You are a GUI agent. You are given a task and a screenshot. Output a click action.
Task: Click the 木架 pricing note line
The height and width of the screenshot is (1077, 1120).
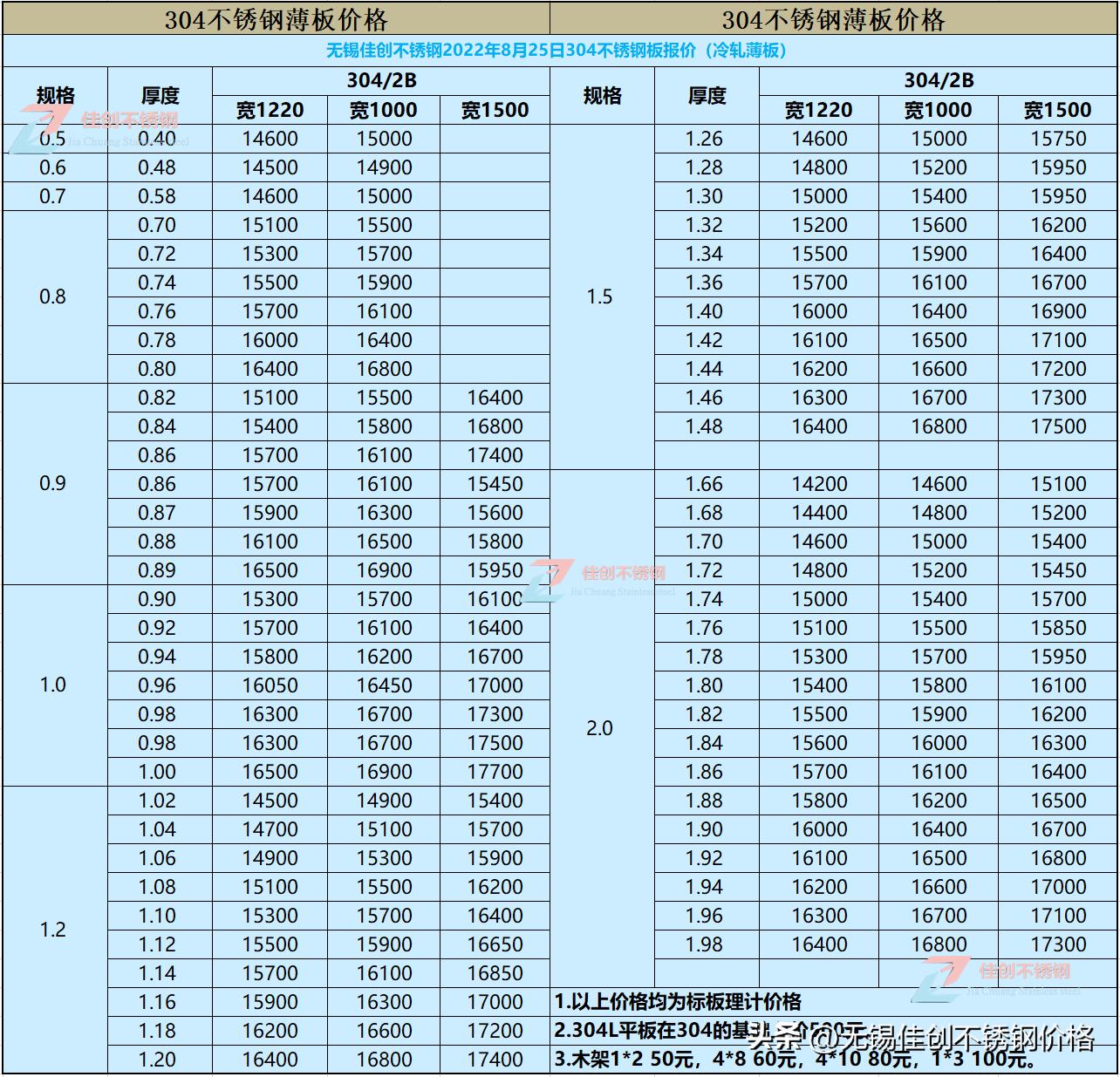(x=794, y=1060)
